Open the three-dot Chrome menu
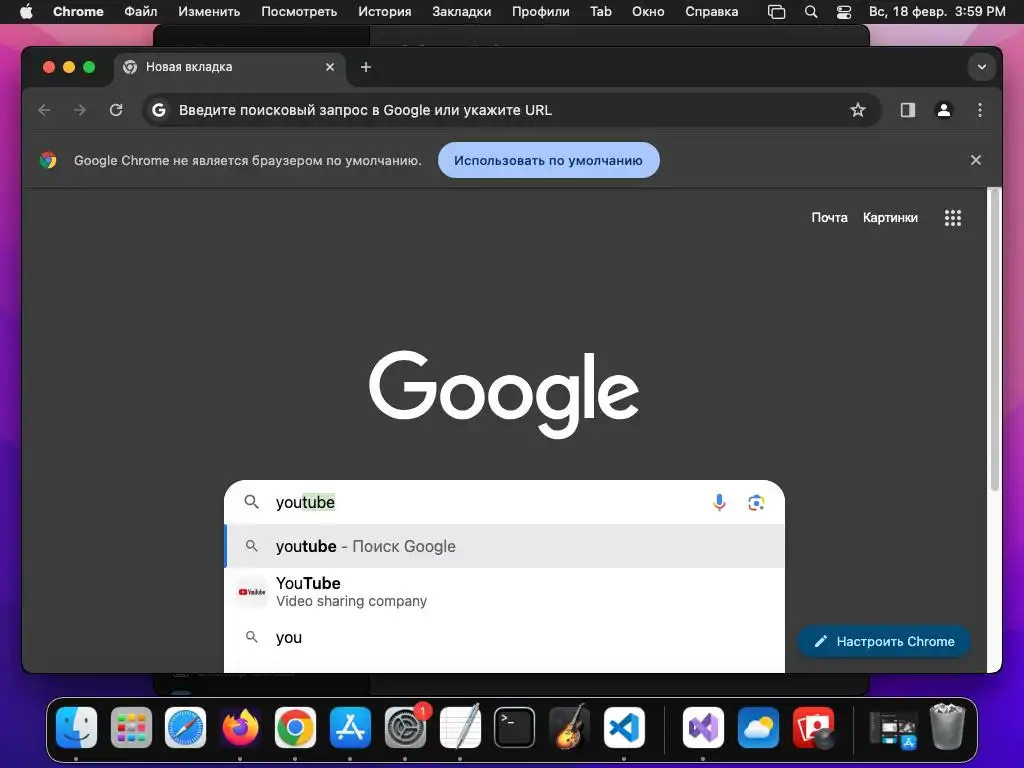 980,110
